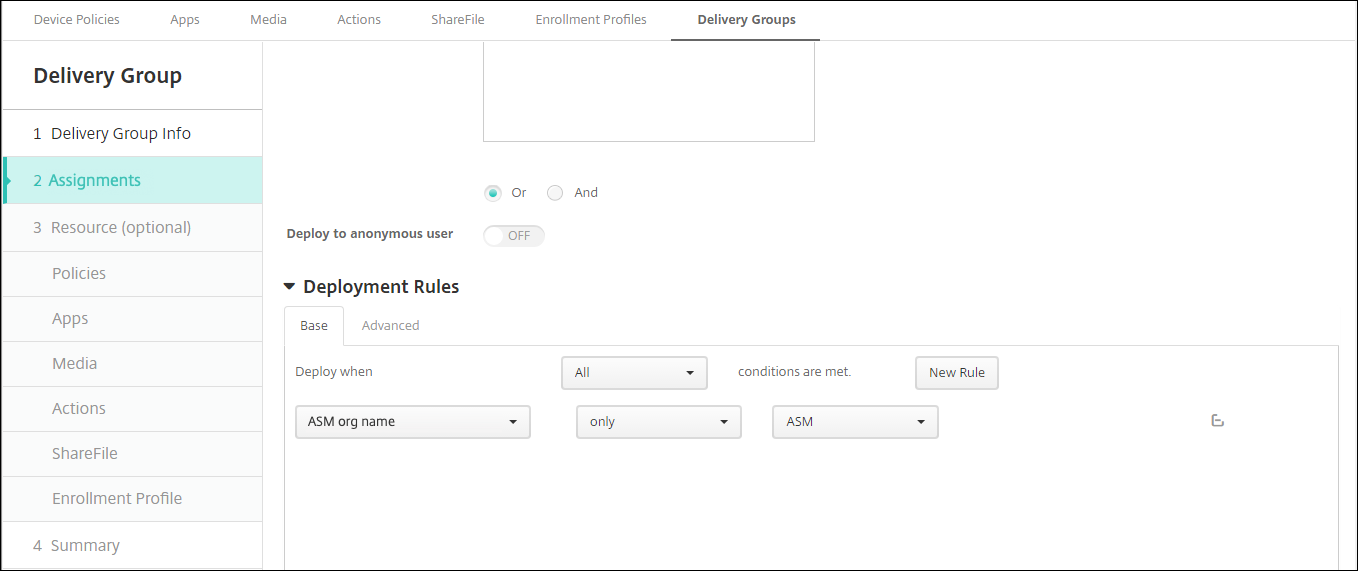This screenshot has width=1358, height=571.
Task: Select the Or radio button
Action: click(x=493, y=193)
